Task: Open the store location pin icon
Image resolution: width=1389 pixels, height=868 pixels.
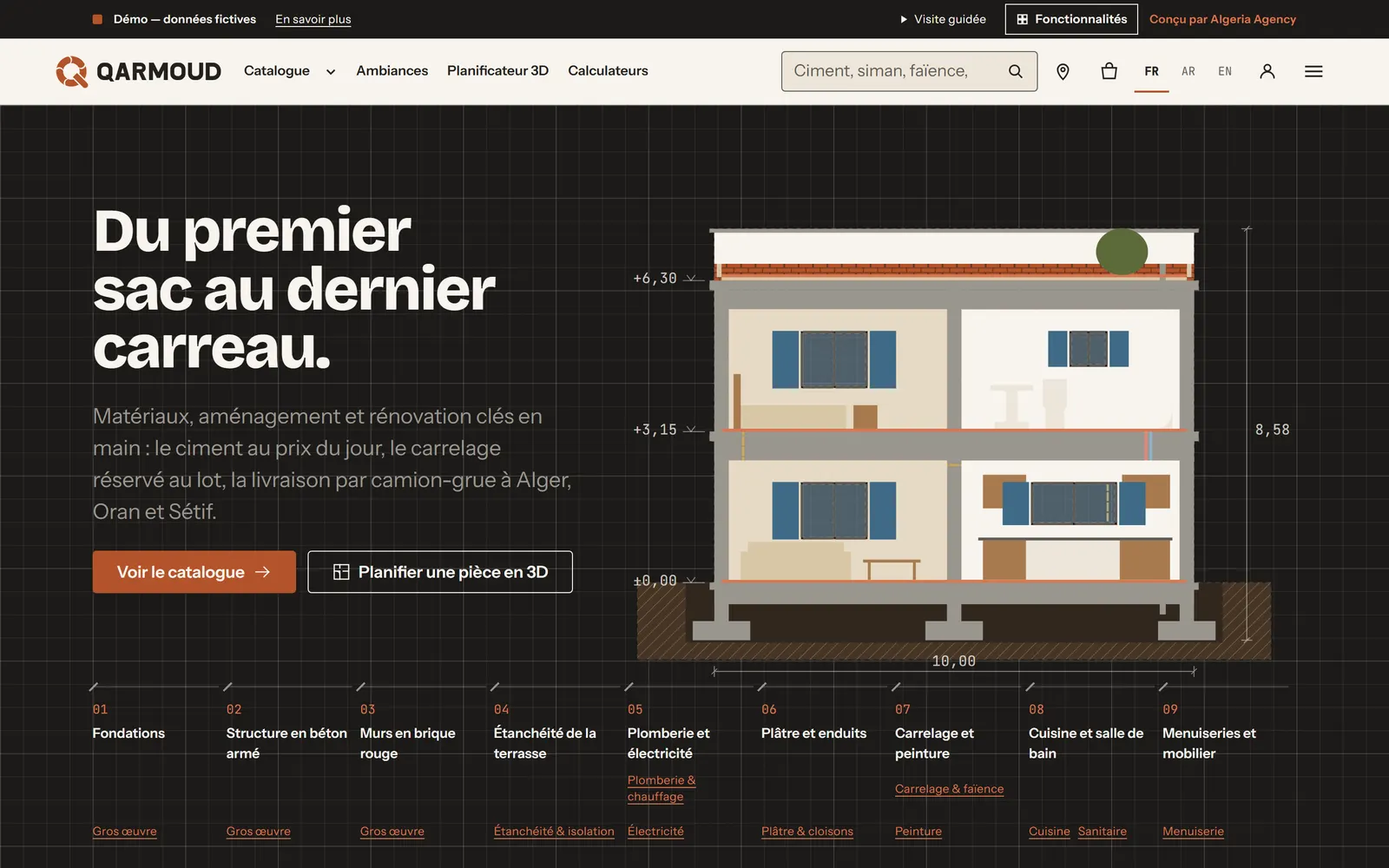Action: click(x=1063, y=71)
